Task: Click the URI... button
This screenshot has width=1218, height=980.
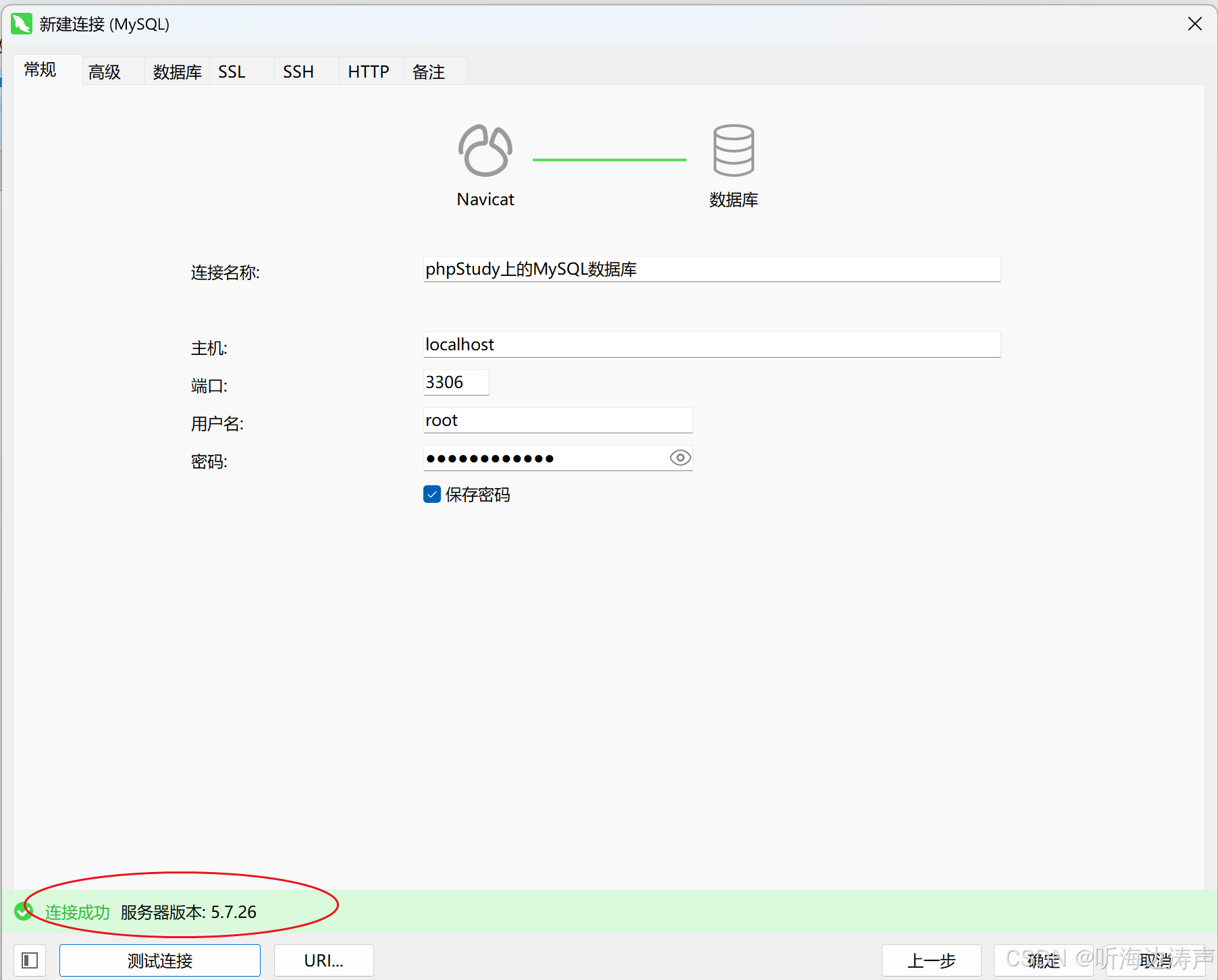Action: [x=323, y=960]
